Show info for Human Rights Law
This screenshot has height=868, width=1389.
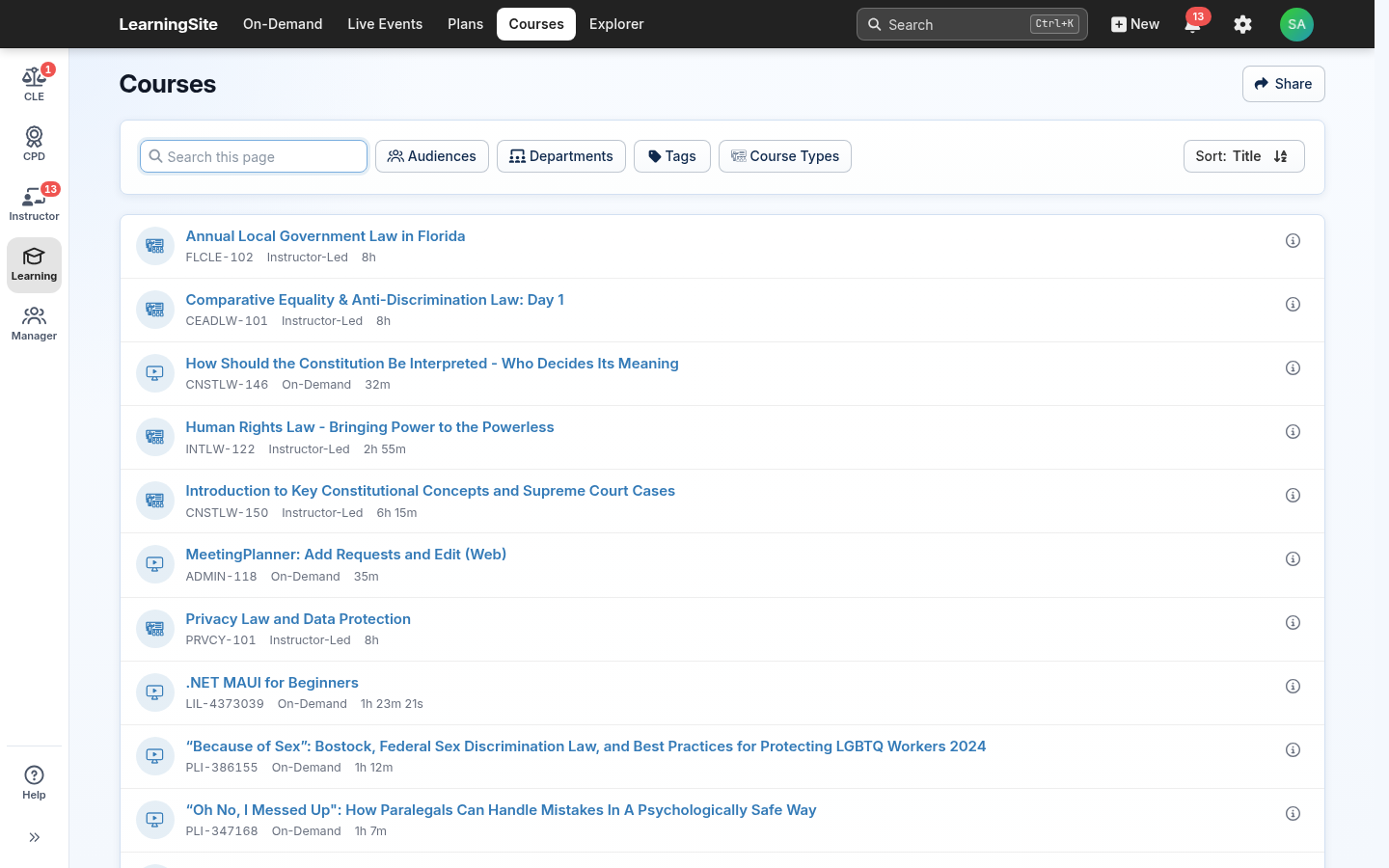1293,432
